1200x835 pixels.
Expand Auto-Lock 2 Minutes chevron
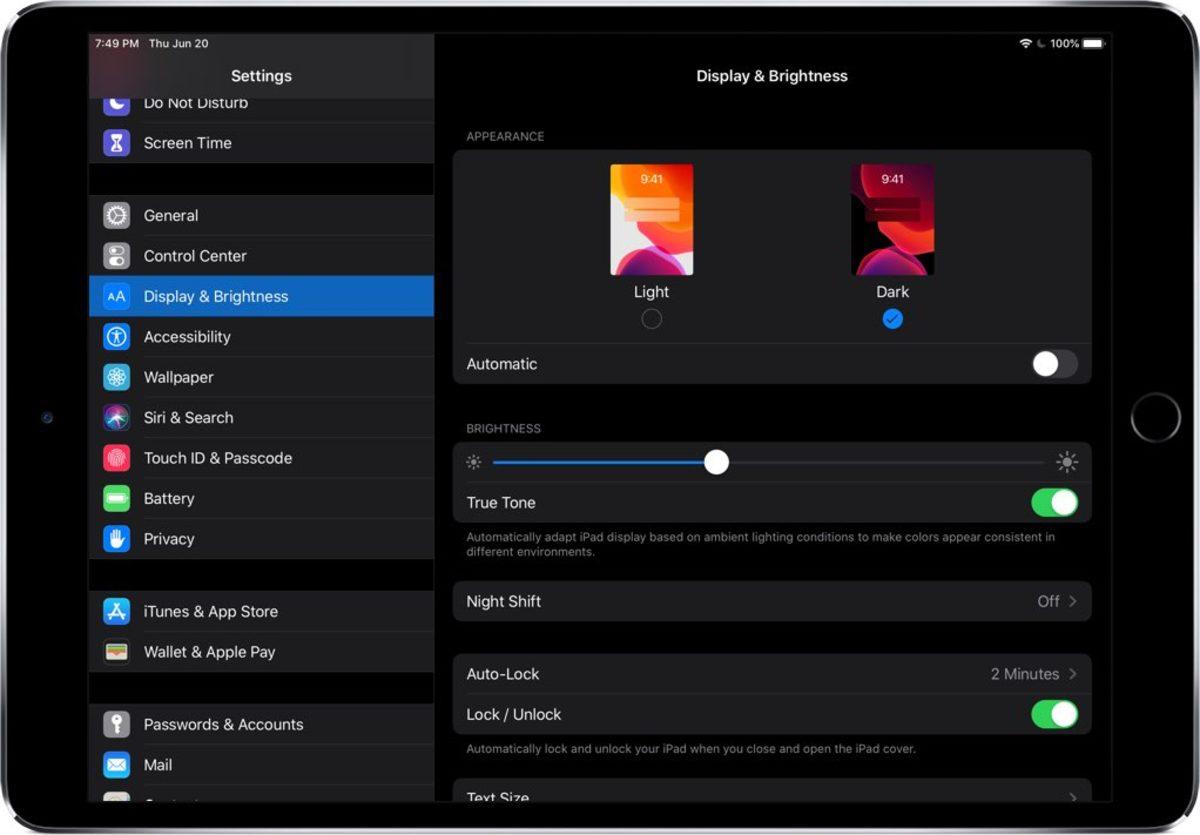coord(1072,674)
